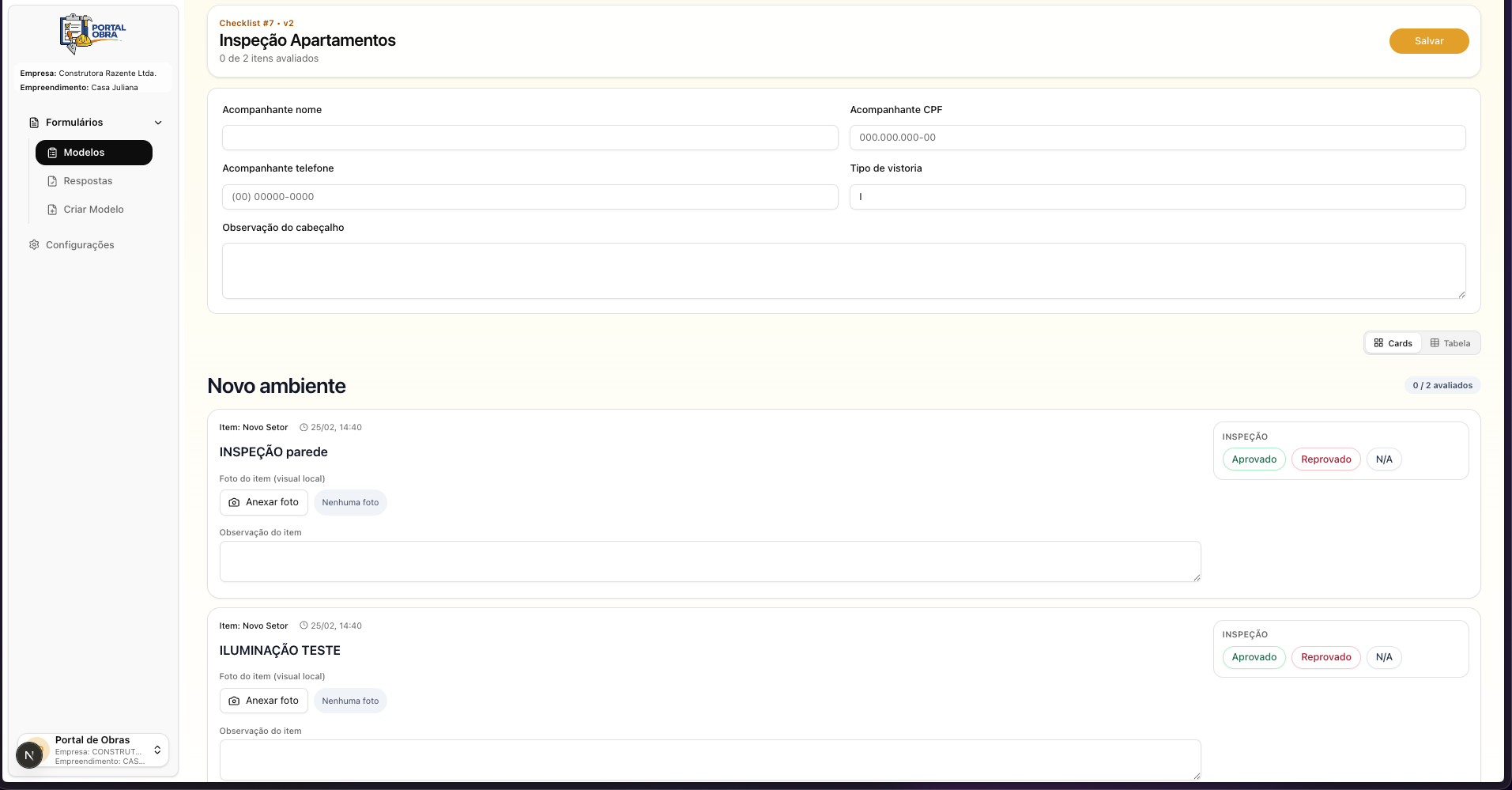This screenshot has height=790, width=1512.
Task: Save the checklist with Salvar
Action: pyautogui.click(x=1428, y=41)
